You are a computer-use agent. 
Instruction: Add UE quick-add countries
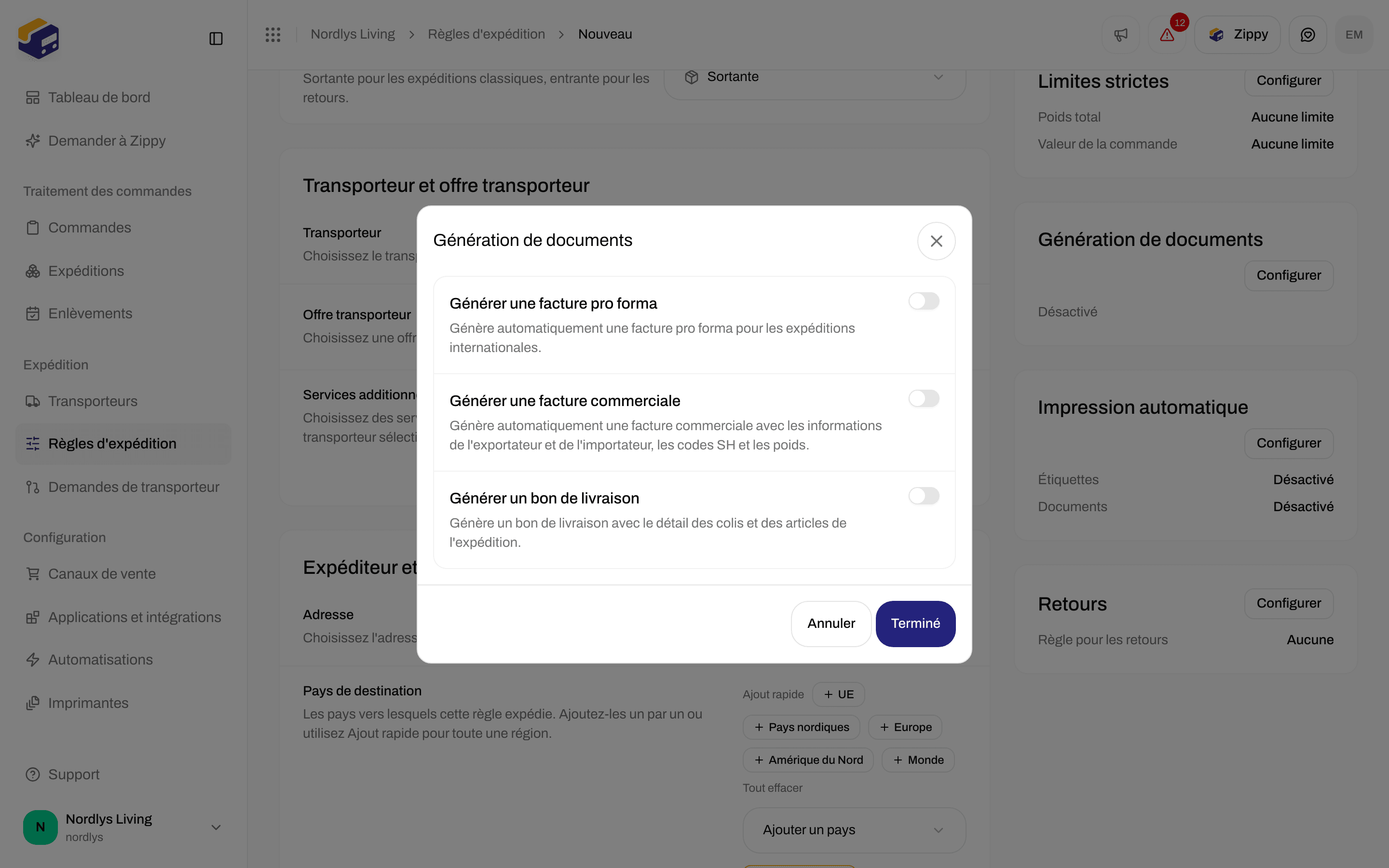click(x=839, y=694)
